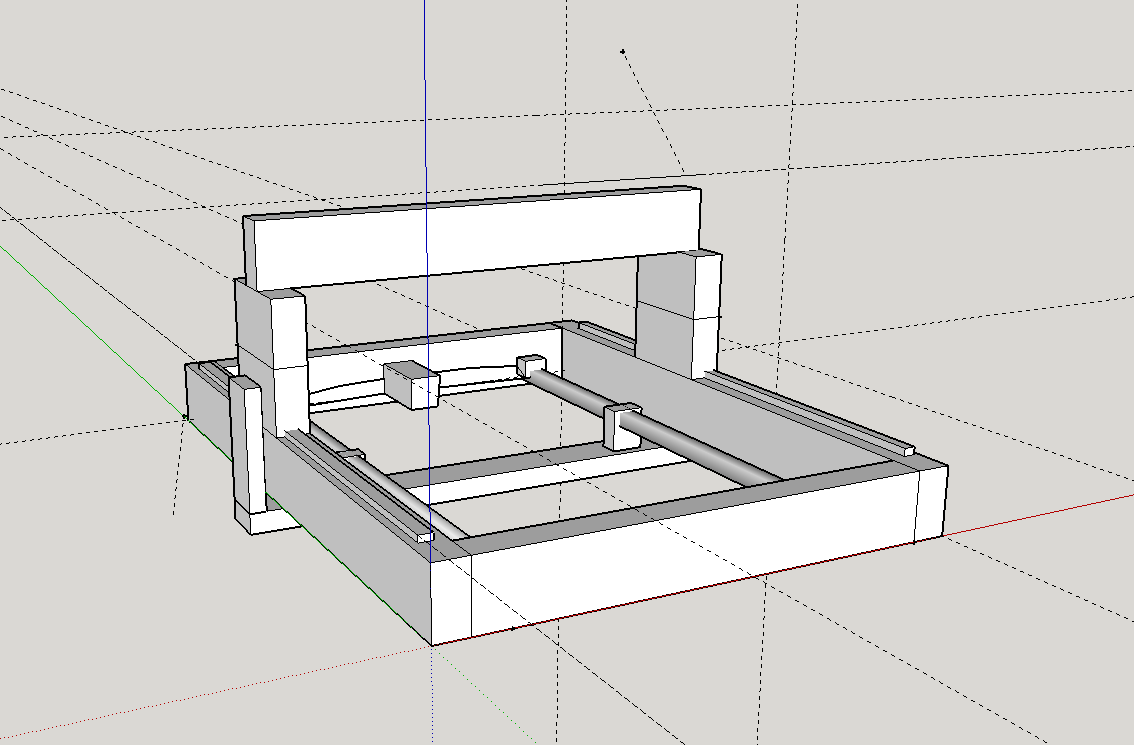Click the right linear rail's front end cap

(908, 450)
